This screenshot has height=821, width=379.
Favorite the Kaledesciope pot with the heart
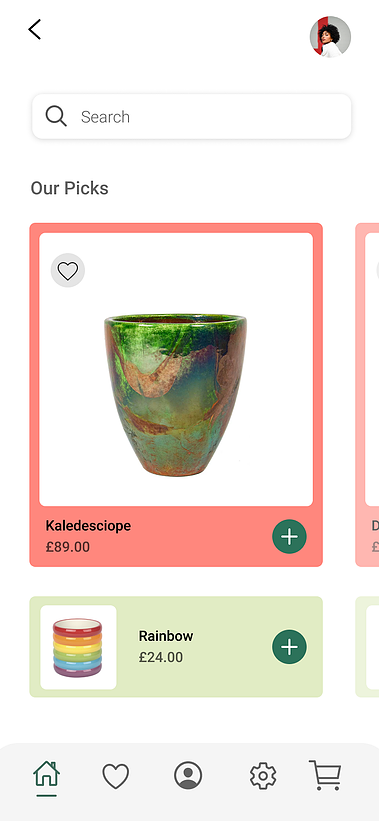(x=68, y=271)
